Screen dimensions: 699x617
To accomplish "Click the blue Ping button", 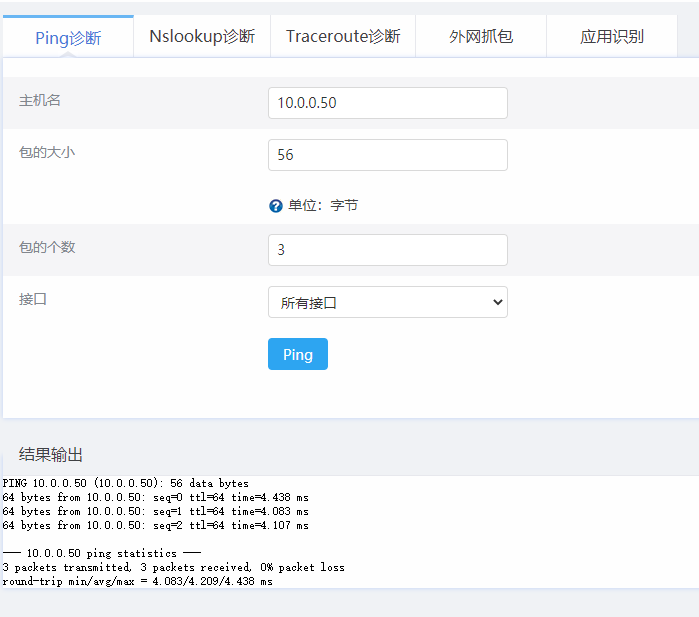I will pyautogui.click(x=298, y=354).
